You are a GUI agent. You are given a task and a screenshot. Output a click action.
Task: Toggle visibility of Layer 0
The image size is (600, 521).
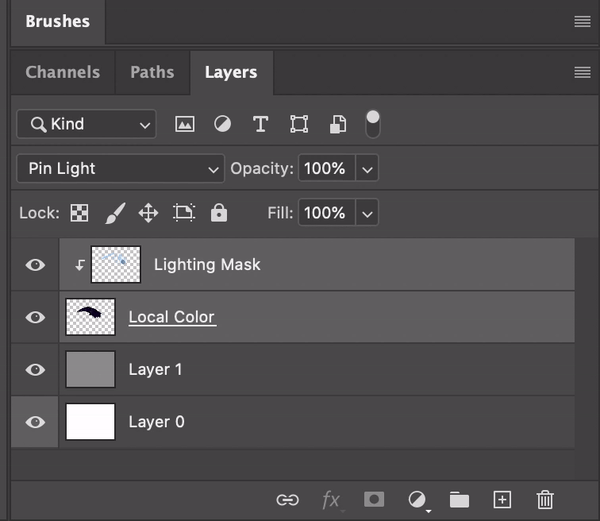(35, 422)
